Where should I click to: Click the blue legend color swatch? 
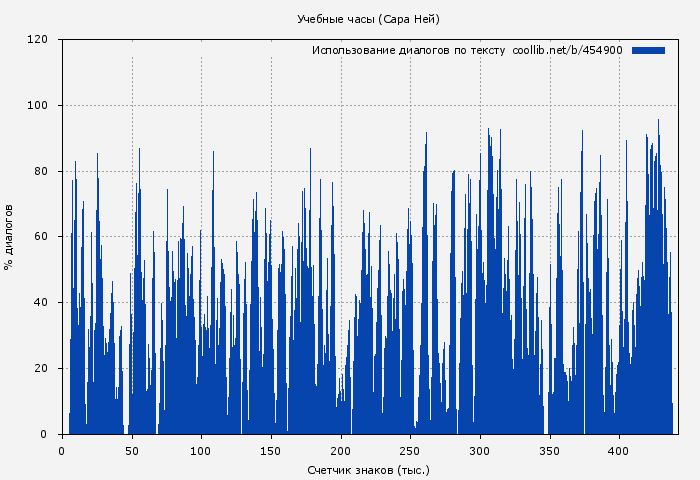tap(648, 50)
